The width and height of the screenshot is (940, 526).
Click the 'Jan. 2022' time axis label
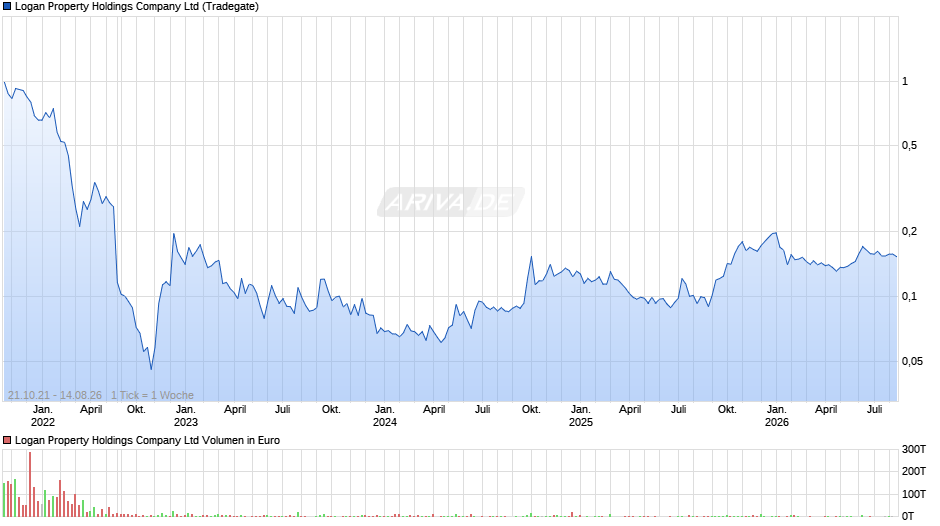coord(43,416)
